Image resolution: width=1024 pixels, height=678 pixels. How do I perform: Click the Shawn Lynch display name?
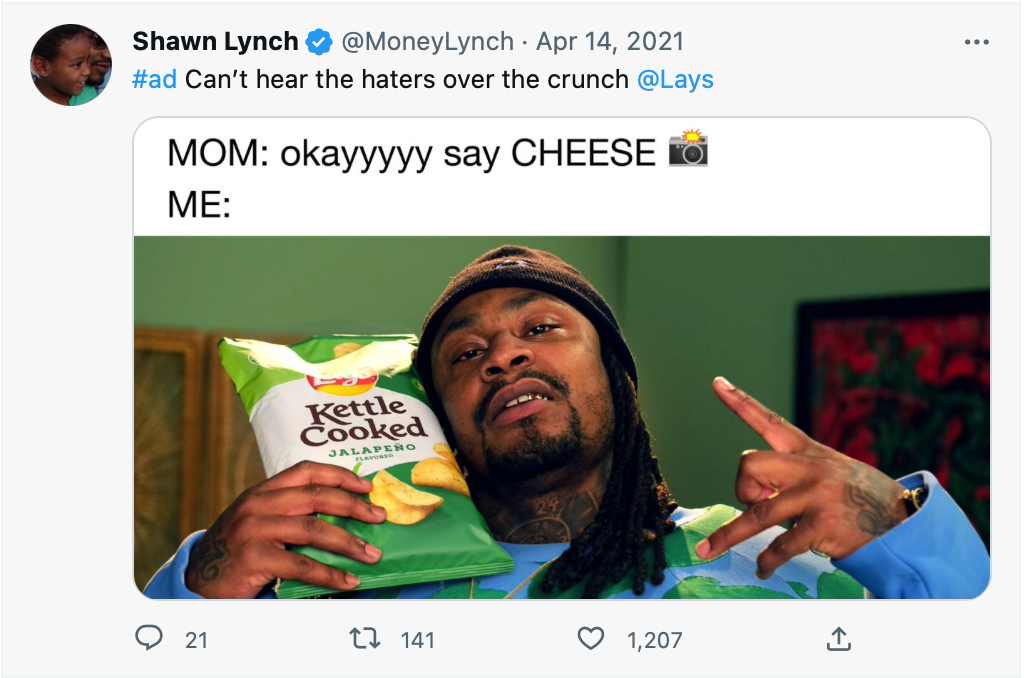click(216, 41)
